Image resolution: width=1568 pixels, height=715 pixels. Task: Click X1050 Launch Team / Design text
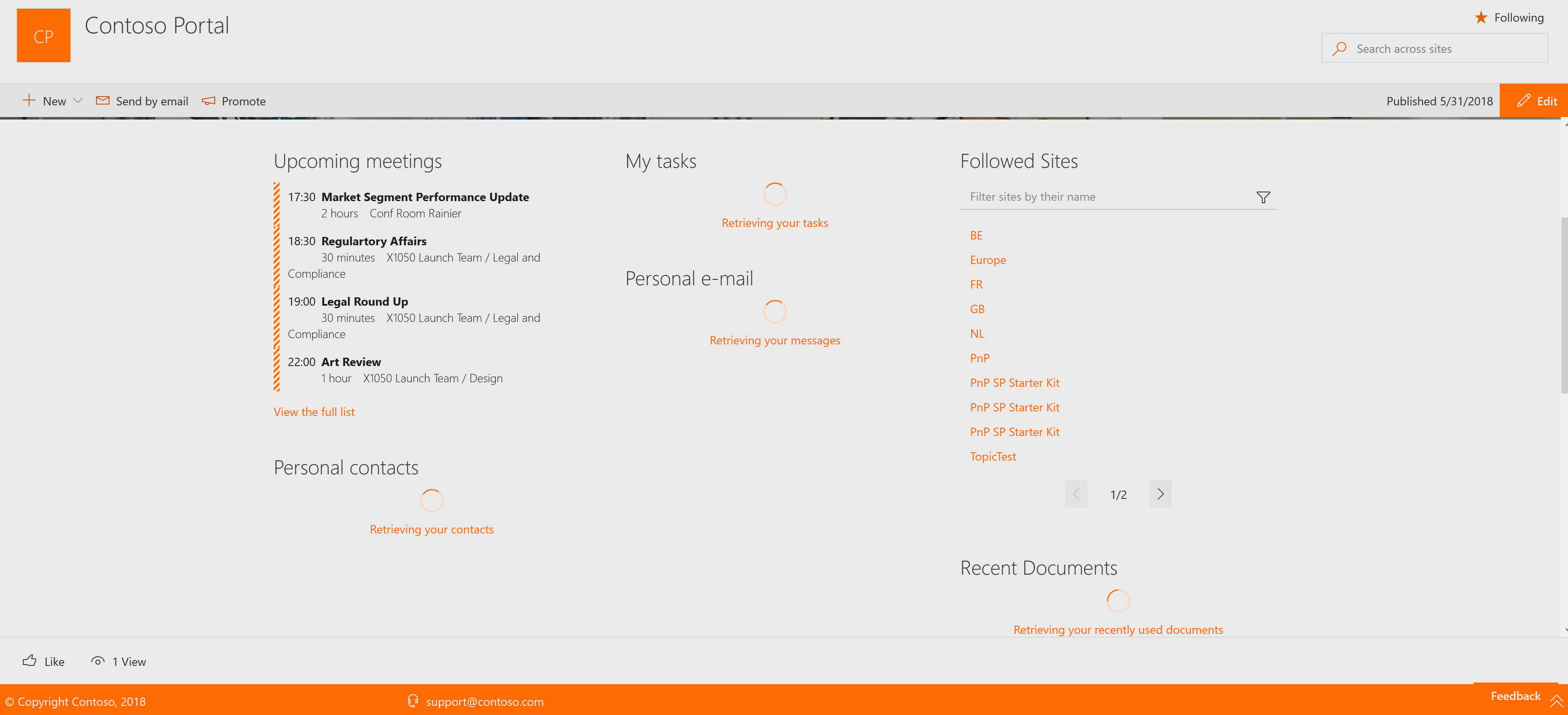pyautogui.click(x=433, y=379)
